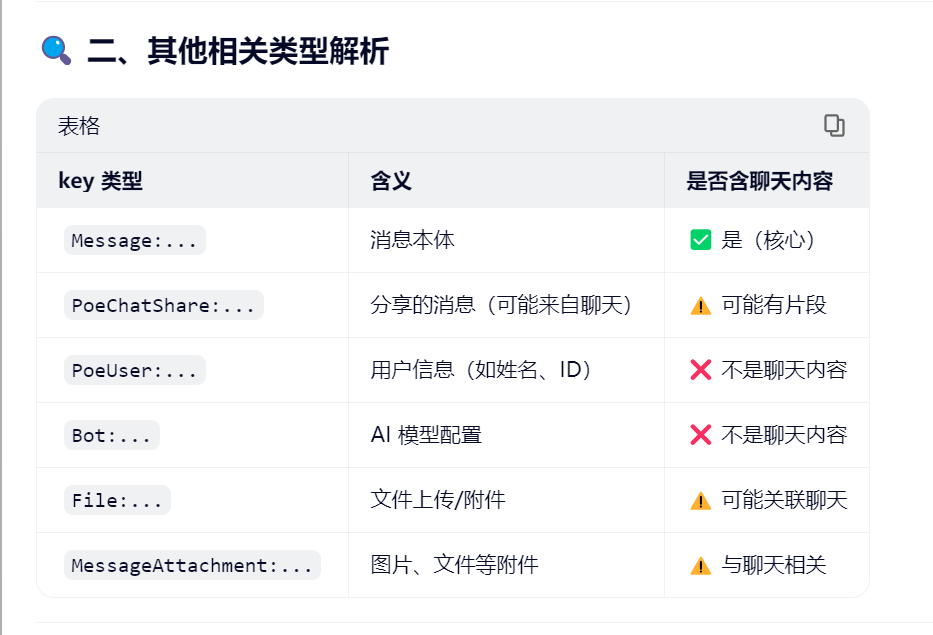The height and width of the screenshot is (635, 933).
Task: Click the Bot:... code tag
Action: 112,435
